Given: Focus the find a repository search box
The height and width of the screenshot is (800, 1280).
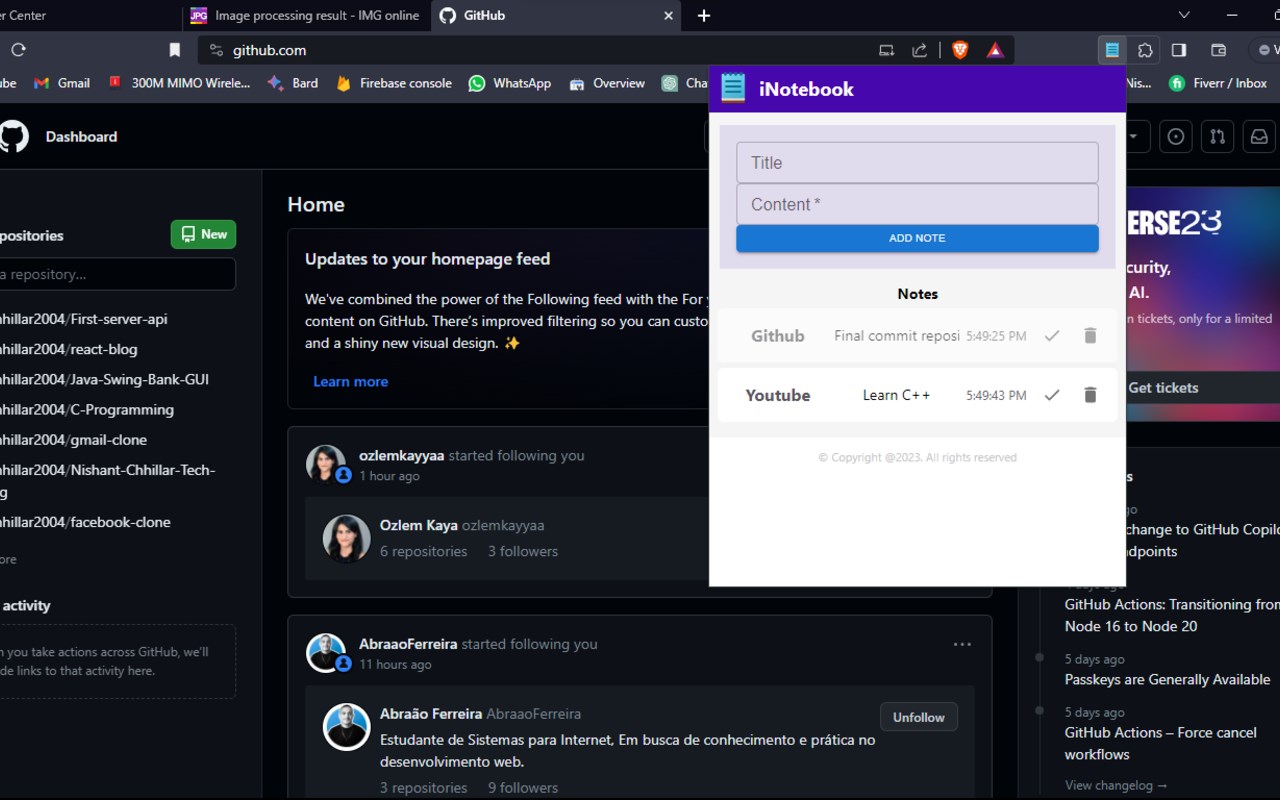Looking at the screenshot, I should pyautogui.click(x=117, y=274).
